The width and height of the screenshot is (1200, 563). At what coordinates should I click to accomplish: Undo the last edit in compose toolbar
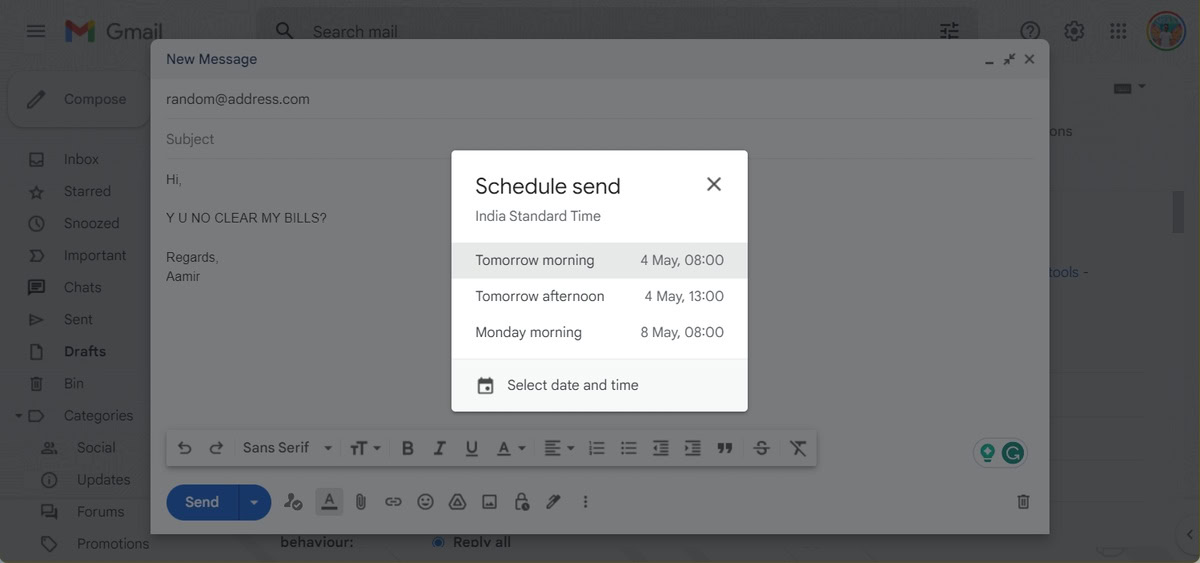tap(184, 448)
